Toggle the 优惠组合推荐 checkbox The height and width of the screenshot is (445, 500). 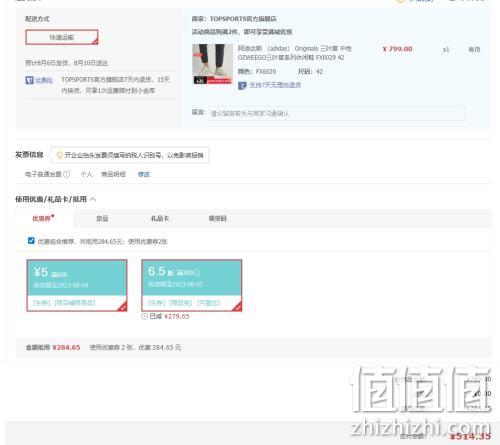click(x=31, y=241)
